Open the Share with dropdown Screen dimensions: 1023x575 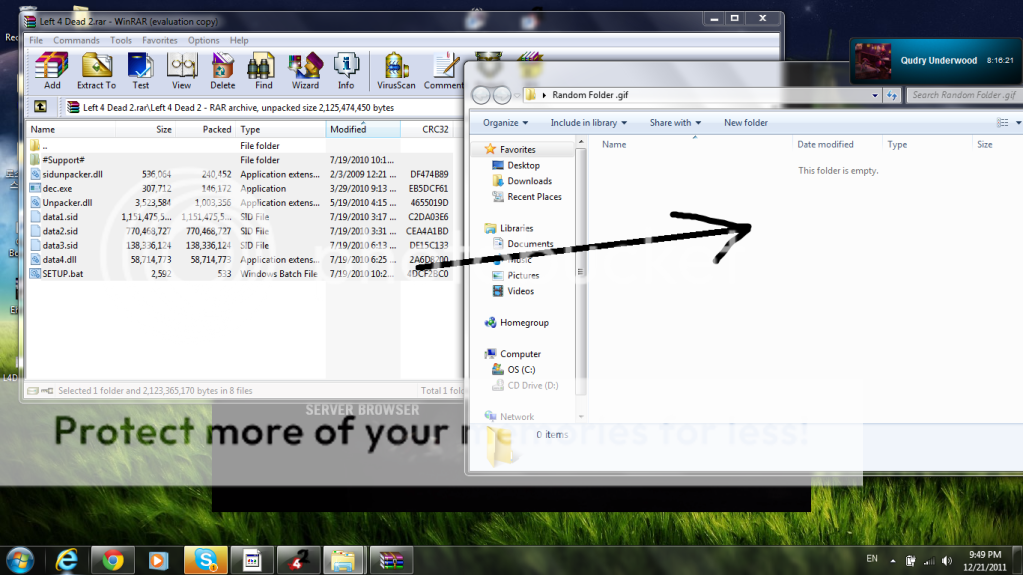(675, 123)
